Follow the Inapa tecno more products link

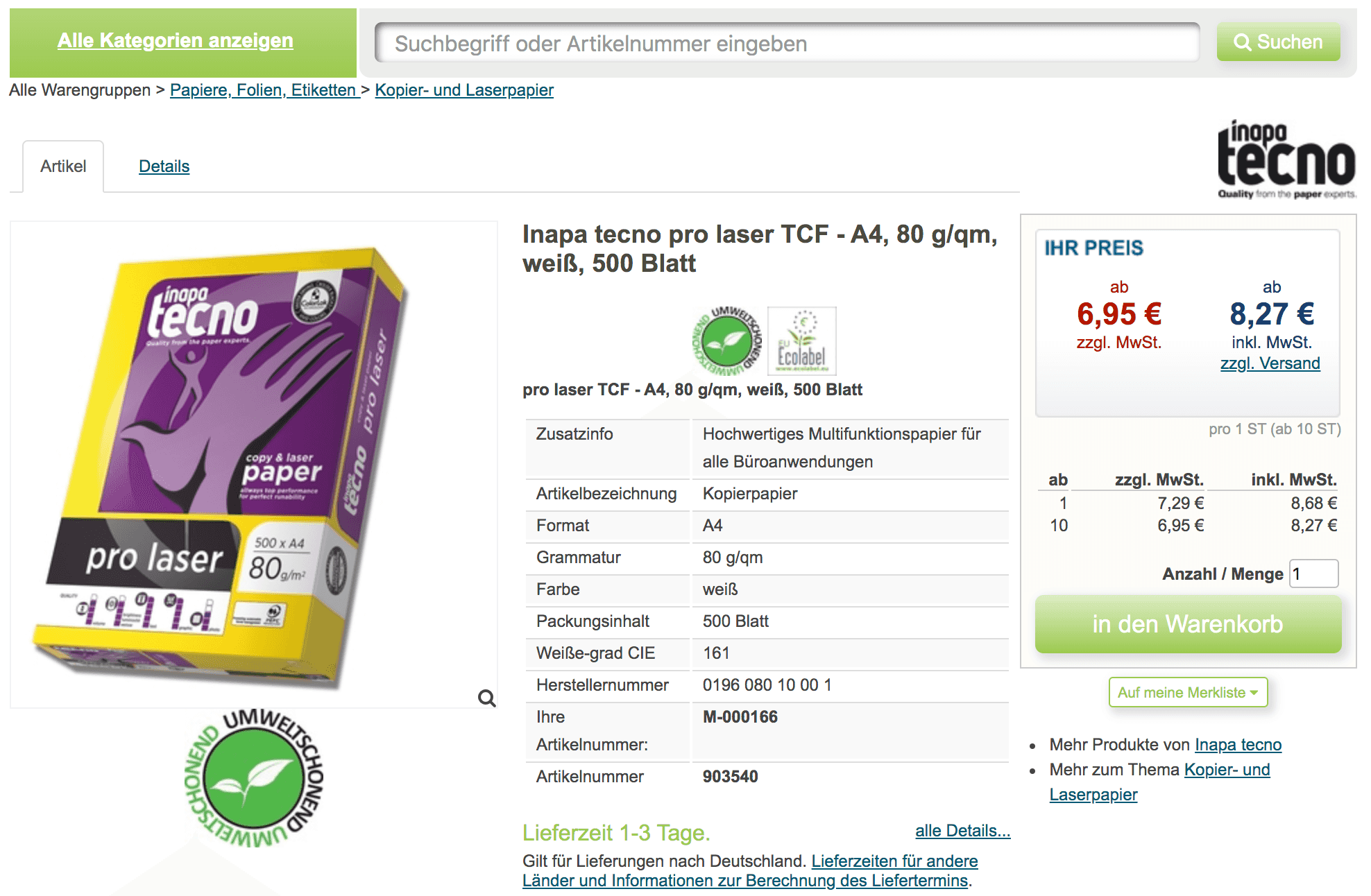[x=1238, y=745]
